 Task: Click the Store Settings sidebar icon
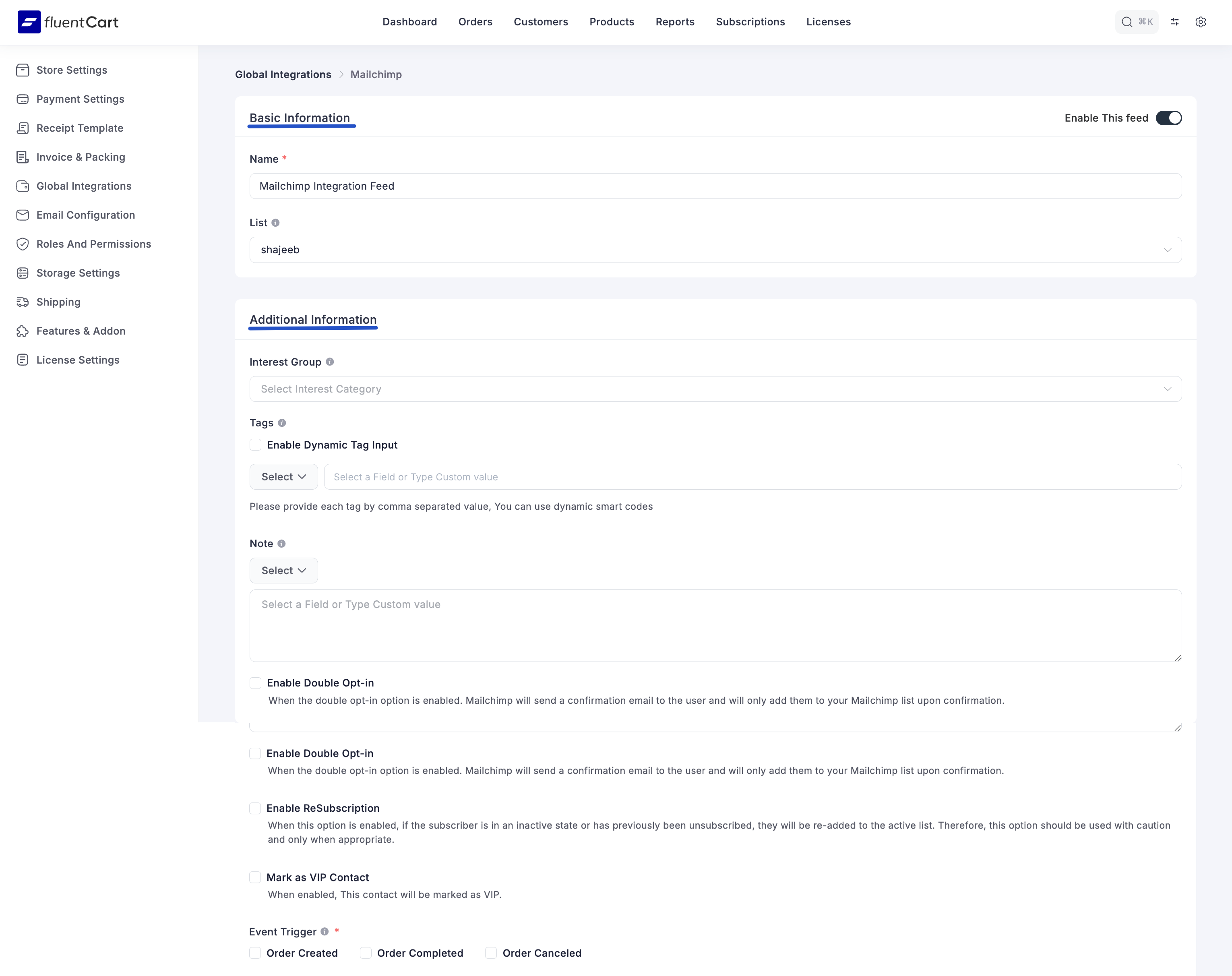tap(22, 70)
